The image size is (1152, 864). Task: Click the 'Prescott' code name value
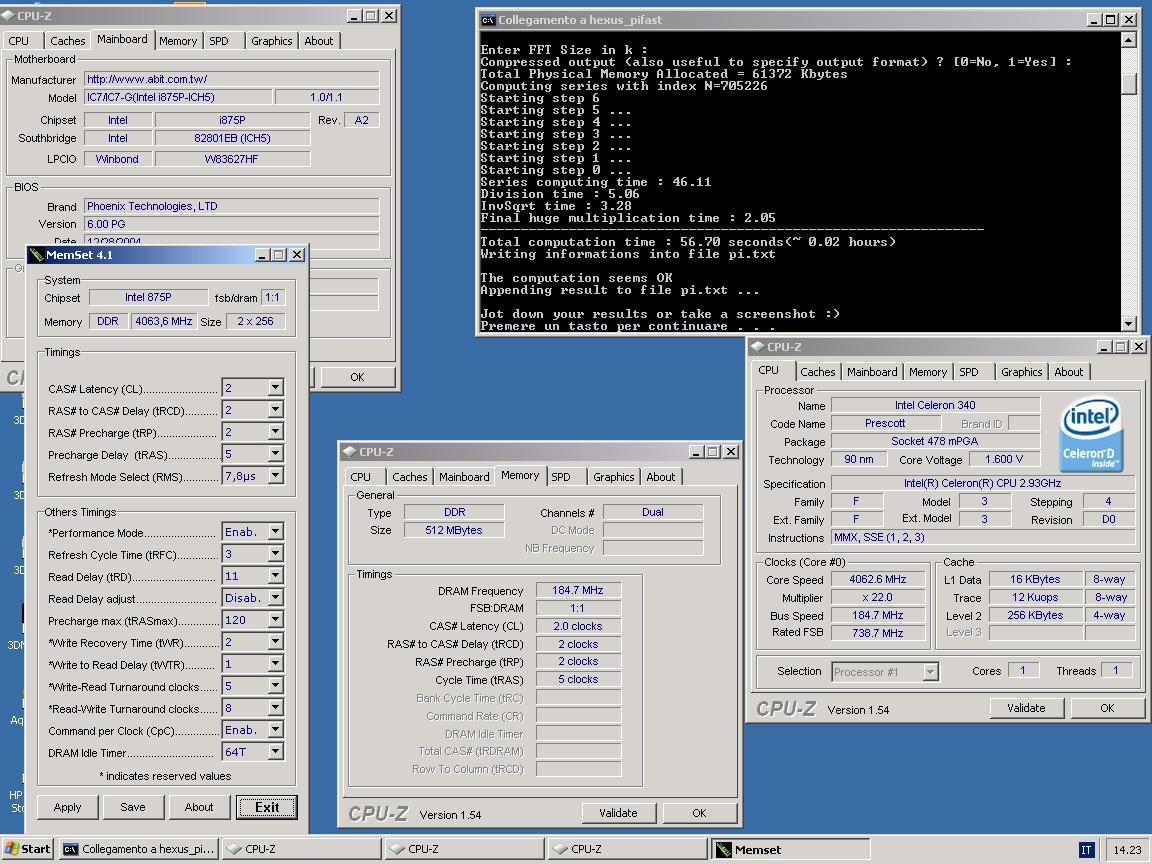[x=885, y=423]
